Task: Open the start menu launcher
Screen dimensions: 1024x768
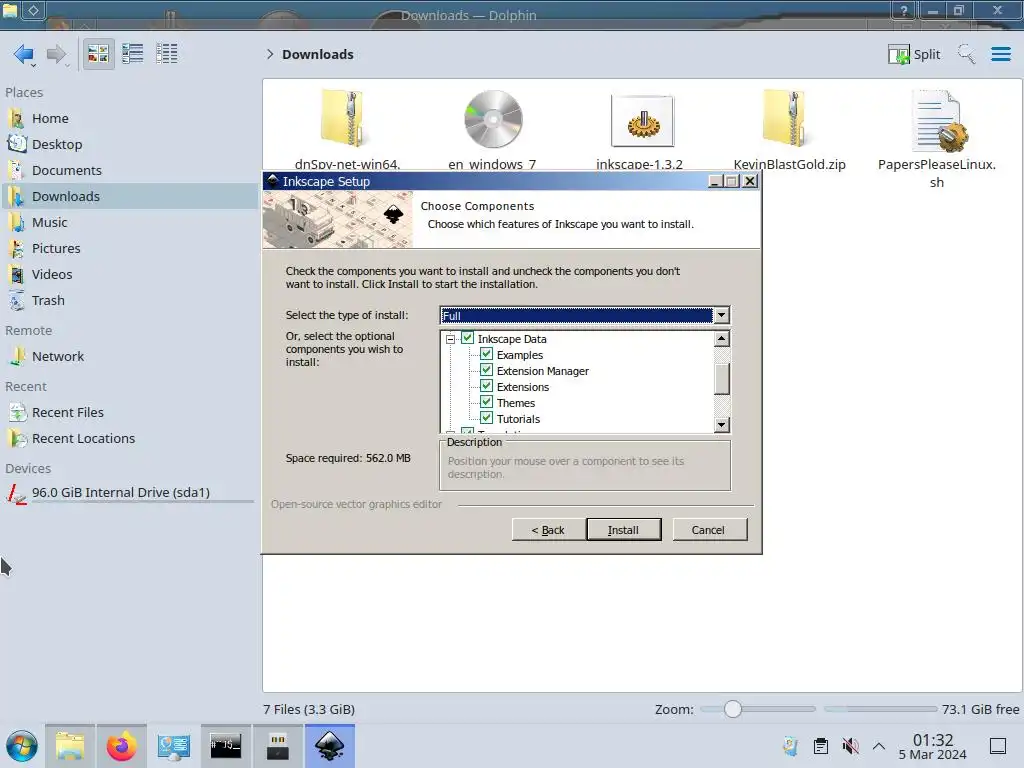Action: (22, 746)
